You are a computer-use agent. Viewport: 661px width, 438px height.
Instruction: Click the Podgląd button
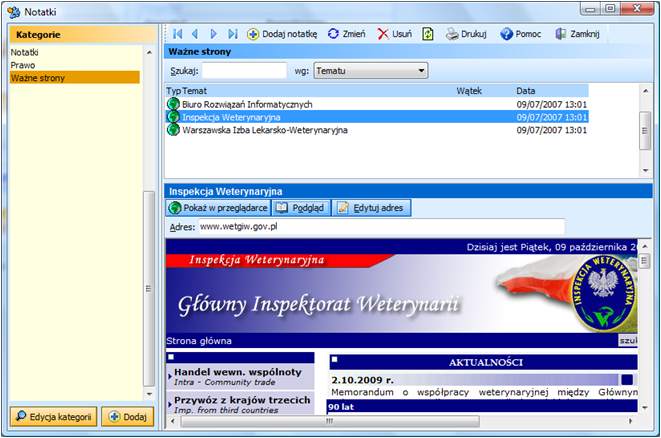(x=301, y=208)
